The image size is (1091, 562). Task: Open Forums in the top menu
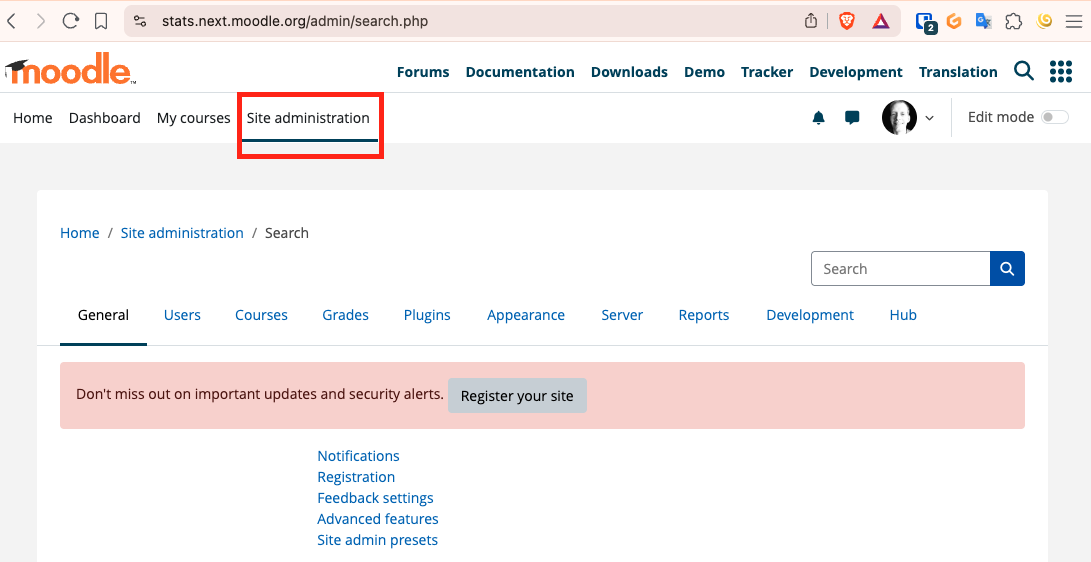pos(423,72)
